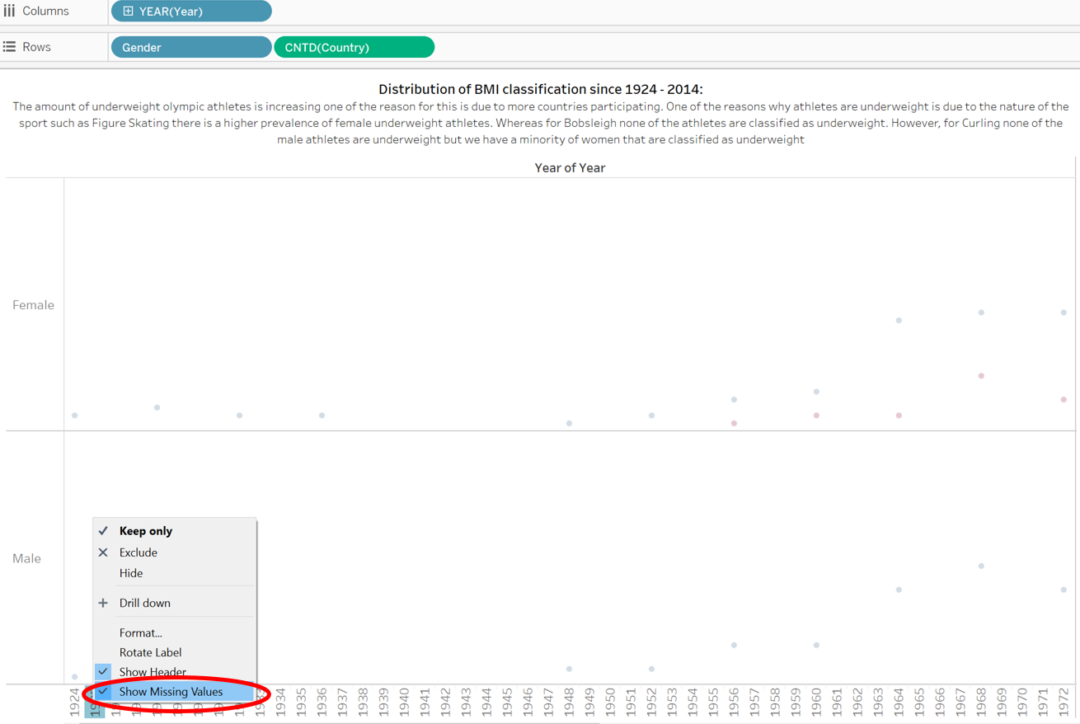Image resolution: width=1080 pixels, height=724 pixels.
Task: Disable Show Missing Values in the context menu
Action: [172, 692]
